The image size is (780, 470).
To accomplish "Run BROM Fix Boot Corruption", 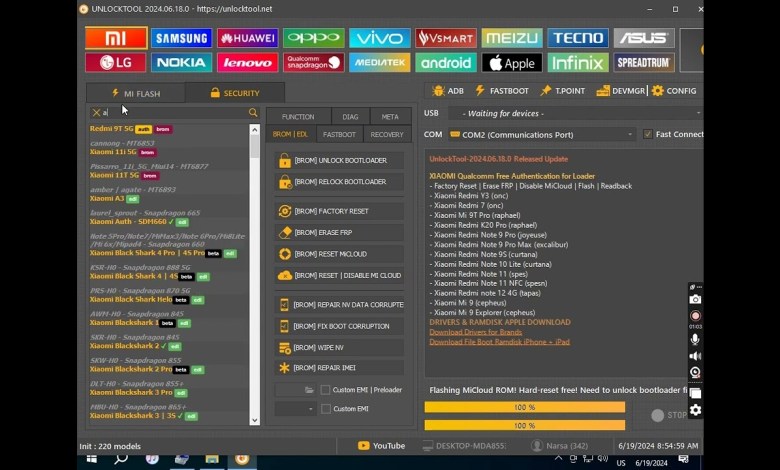I will click(339, 326).
